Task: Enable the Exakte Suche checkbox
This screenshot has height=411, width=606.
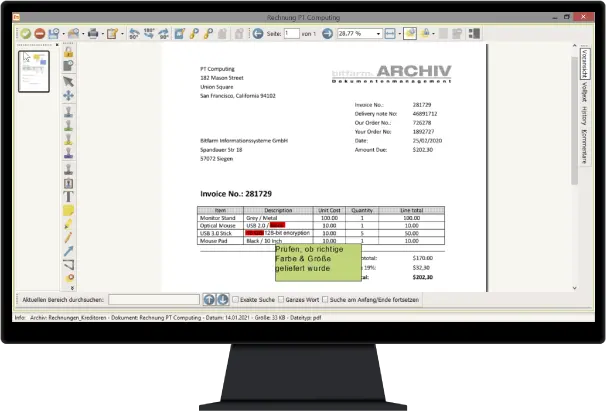Action: tap(235, 300)
